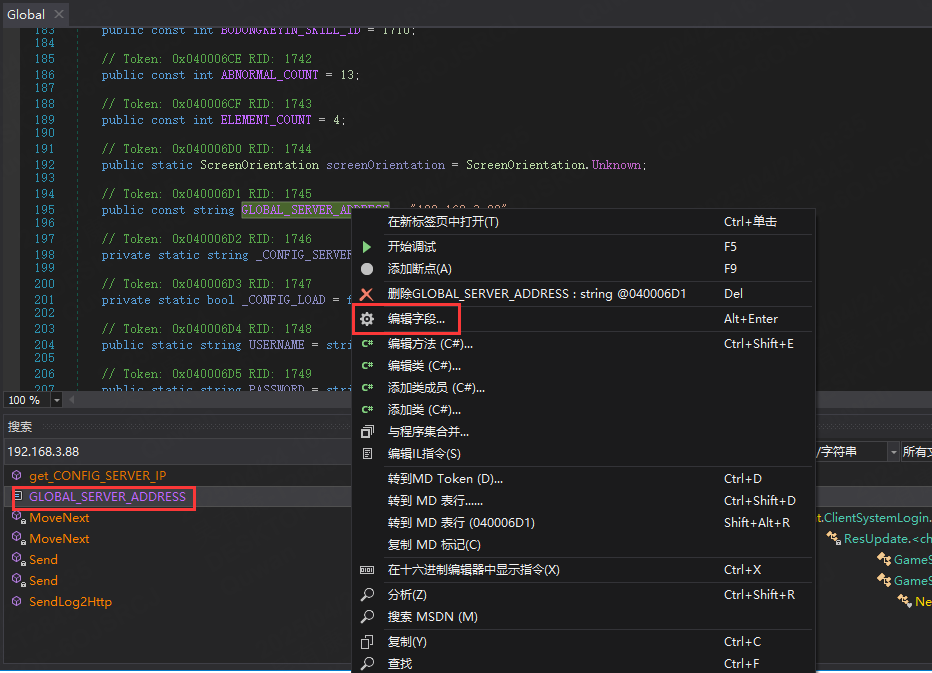Image resolution: width=932 pixels, height=673 pixels.
Task: Click the IL document icon beside 编辑IL指令
Action: click(367, 454)
